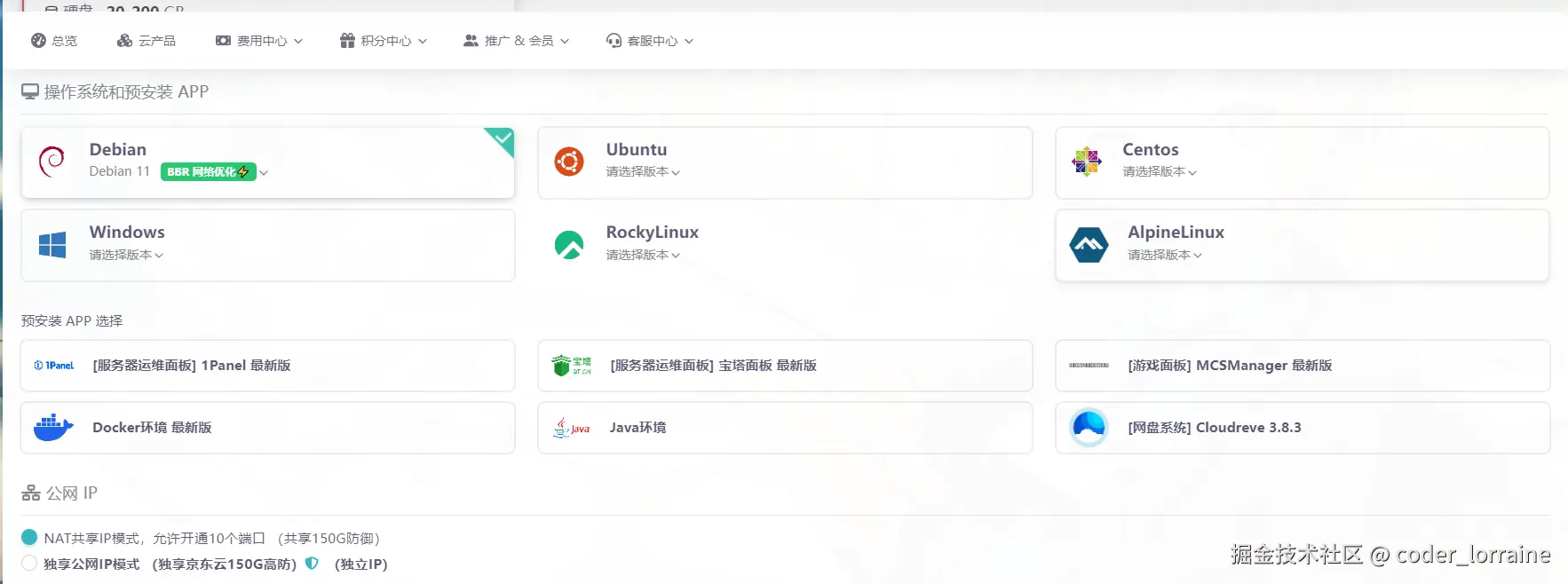Click the AlpineLinux hexagon logo icon
This screenshot has height=584, width=1568.
pos(1089,244)
